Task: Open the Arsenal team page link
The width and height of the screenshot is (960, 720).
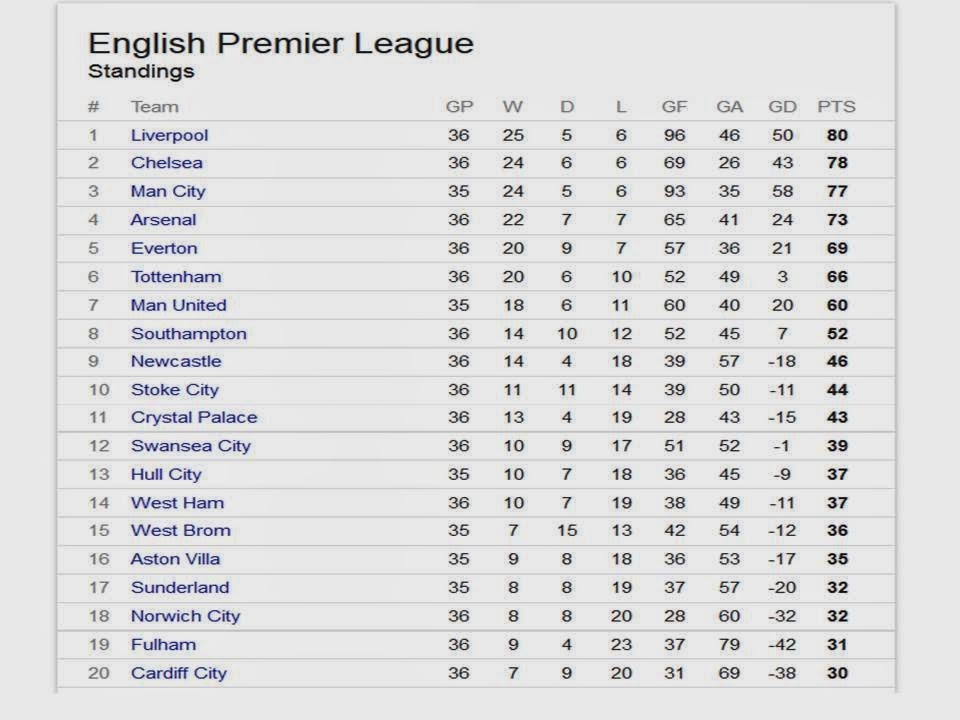Action: point(163,220)
